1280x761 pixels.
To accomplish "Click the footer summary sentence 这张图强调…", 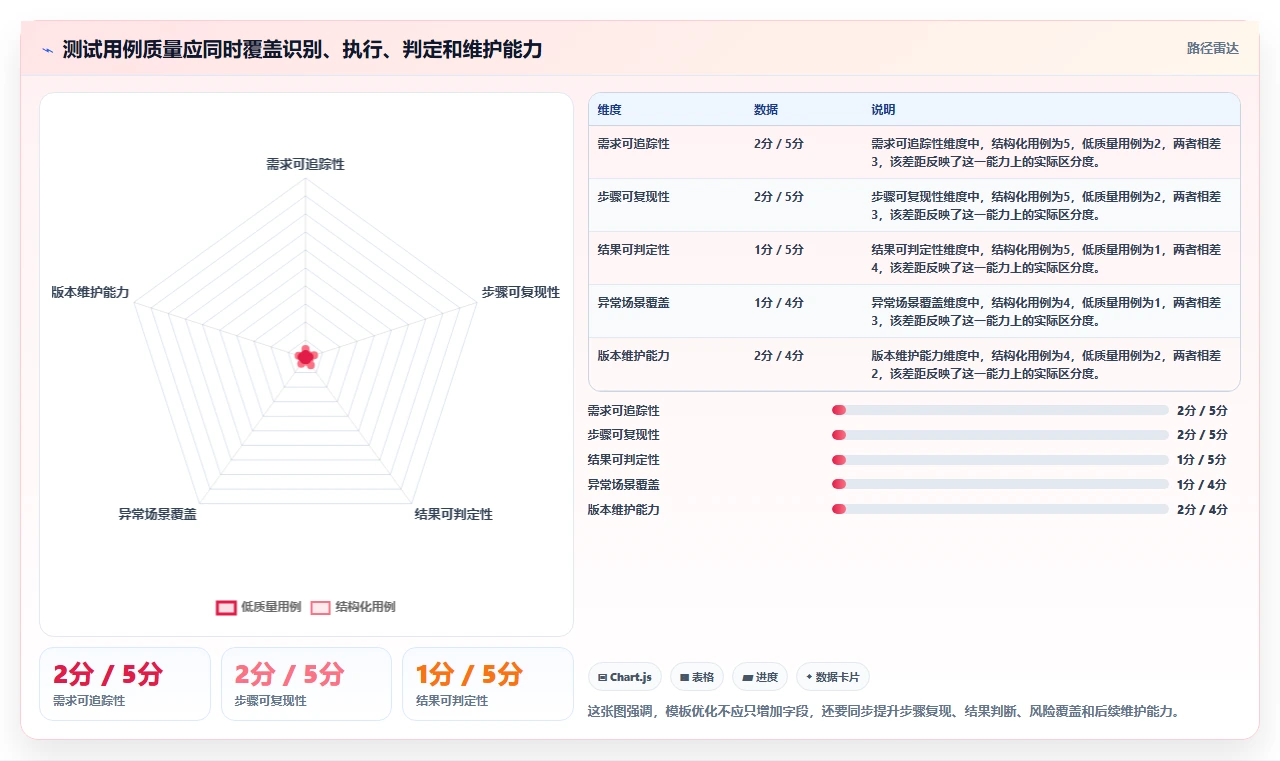I will [885, 712].
